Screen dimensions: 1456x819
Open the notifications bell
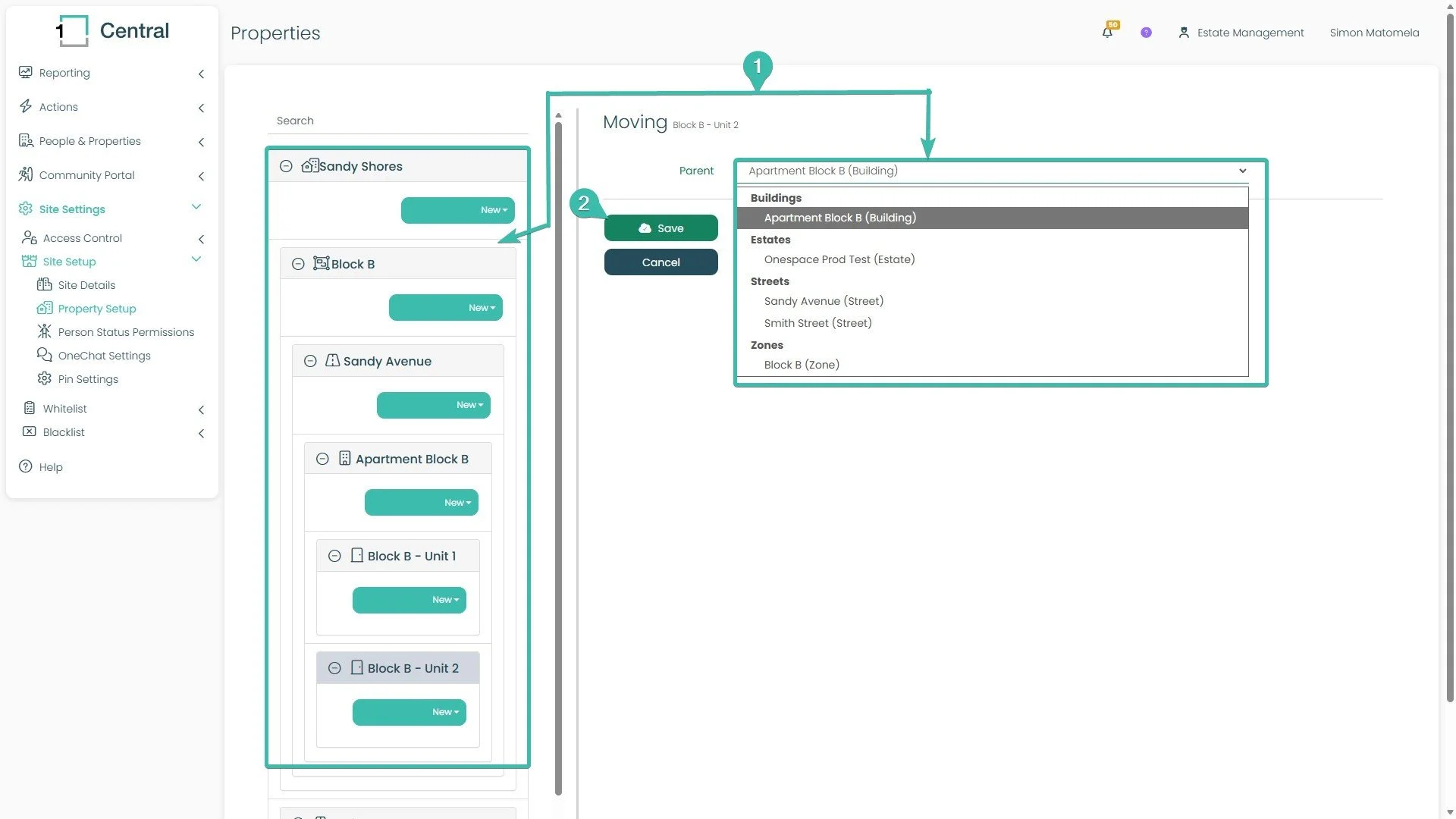[x=1108, y=32]
